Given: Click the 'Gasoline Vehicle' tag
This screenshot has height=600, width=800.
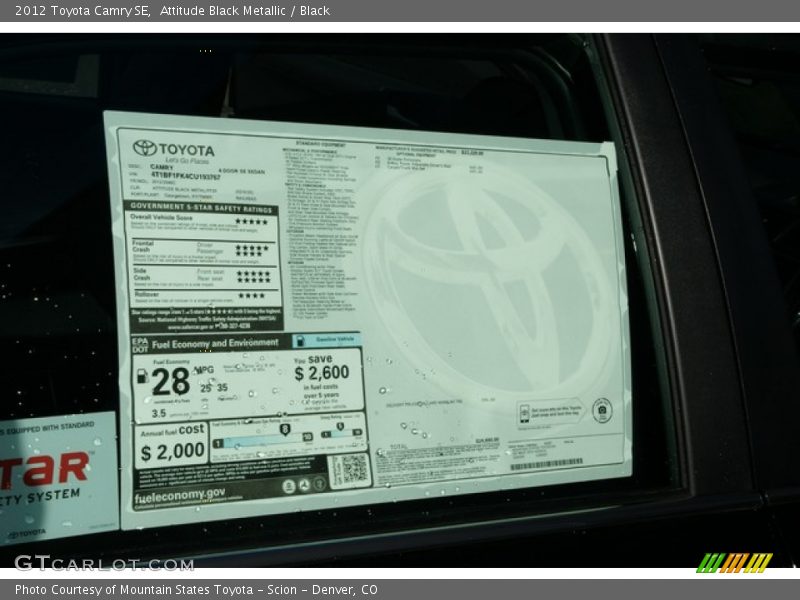Looking at the screenshot, I should [x=326, y=340].
